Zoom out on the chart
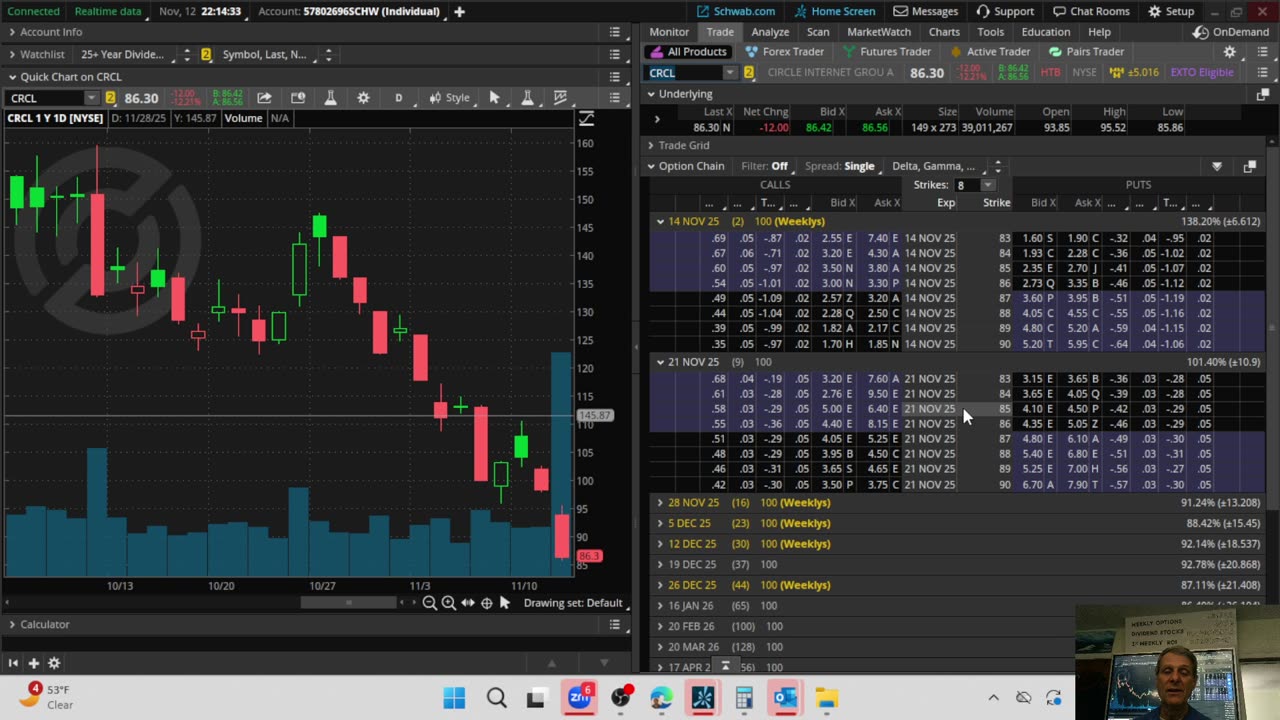 429,603
